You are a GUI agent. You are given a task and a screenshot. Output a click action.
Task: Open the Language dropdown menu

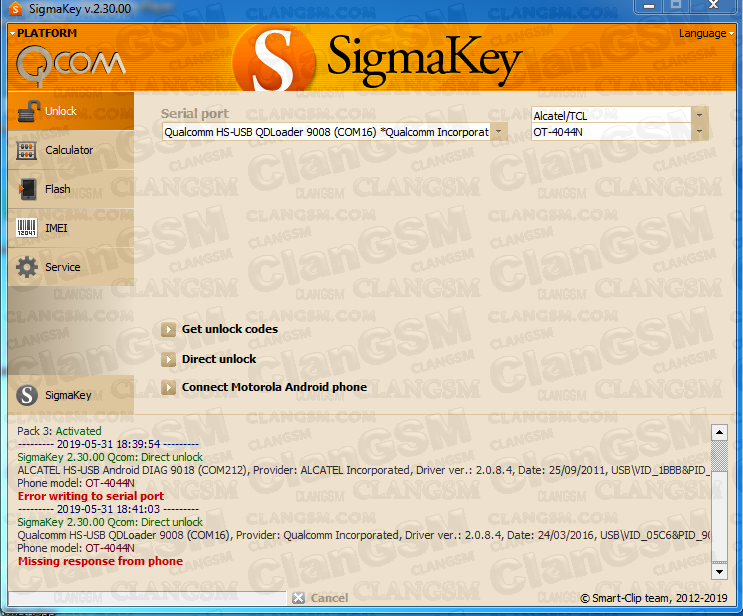[x=706, y=34]
